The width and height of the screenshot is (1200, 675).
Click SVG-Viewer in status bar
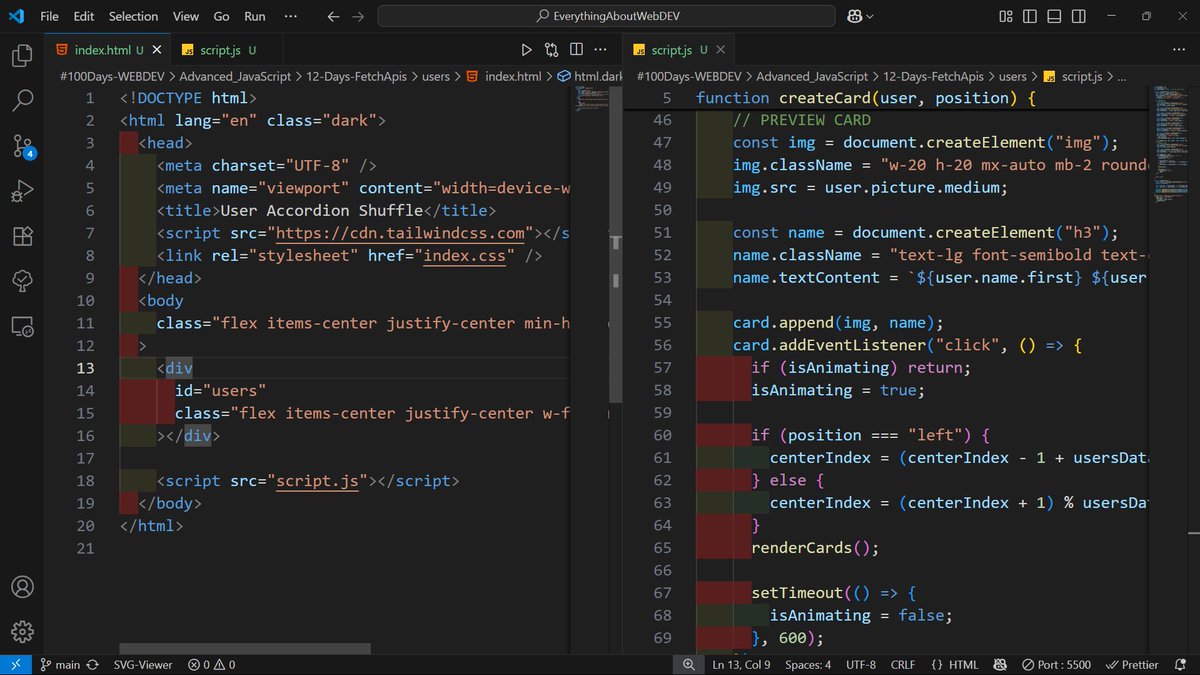tap(142, 664)
